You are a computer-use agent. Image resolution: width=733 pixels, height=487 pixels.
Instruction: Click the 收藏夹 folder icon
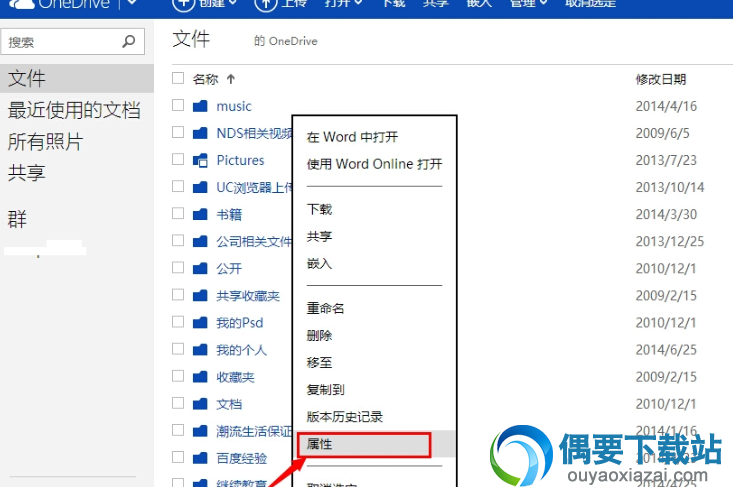coord(200,377)
